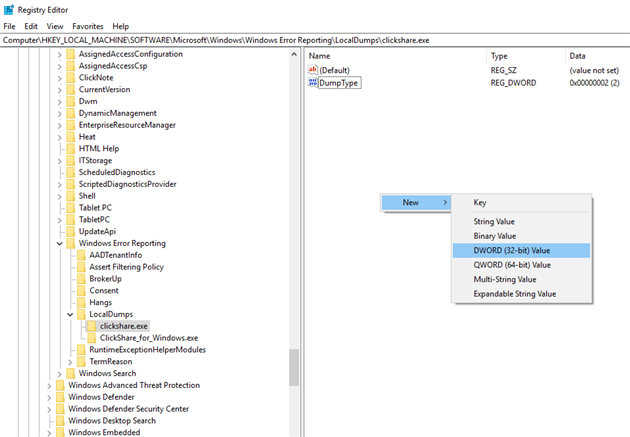
Task: Choose Multi-String Value from submenu
Action: 521,279
